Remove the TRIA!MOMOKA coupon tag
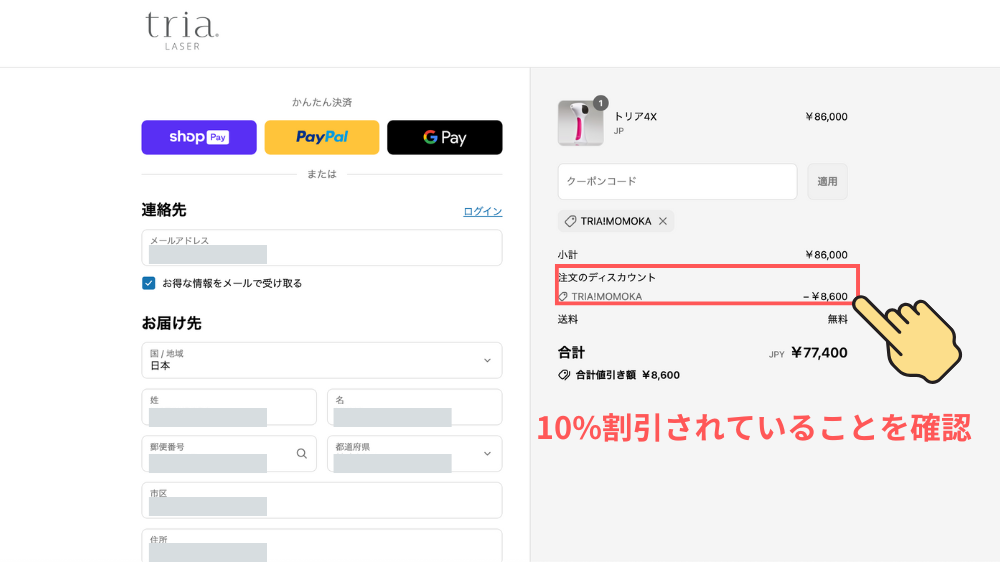 (663, 221)
